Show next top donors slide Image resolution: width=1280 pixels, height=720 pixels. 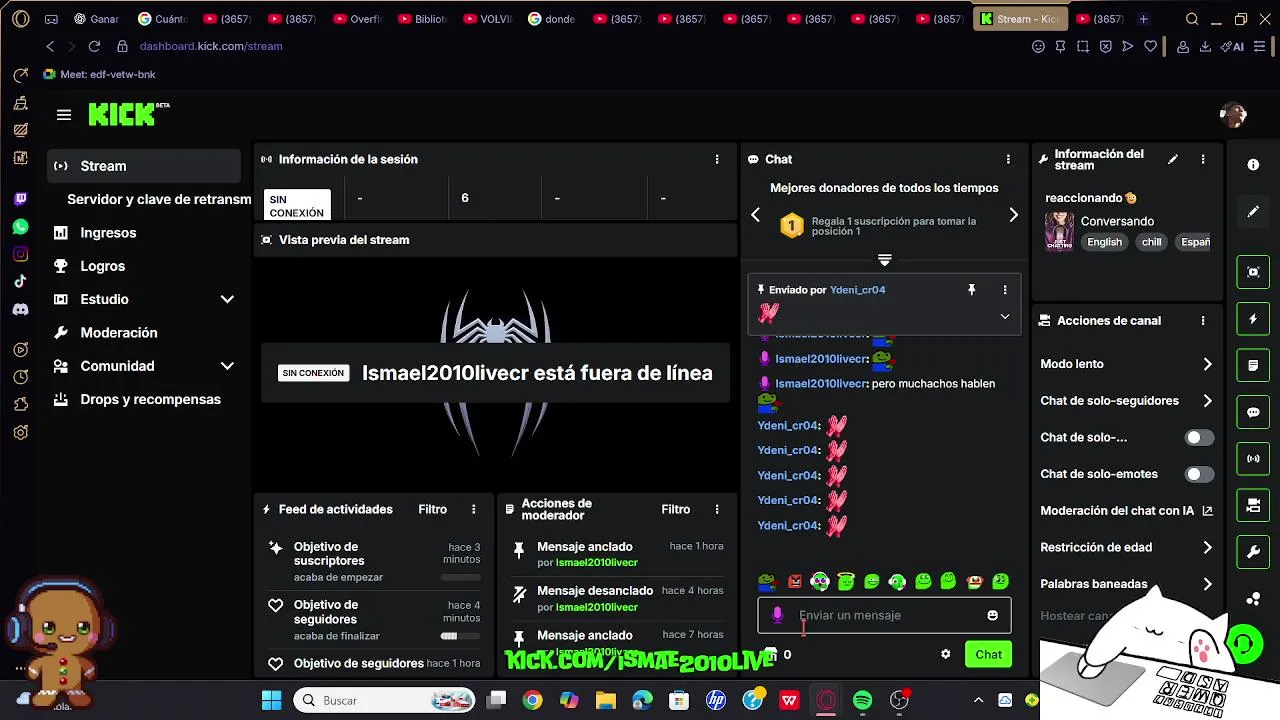coord(1013,215)
